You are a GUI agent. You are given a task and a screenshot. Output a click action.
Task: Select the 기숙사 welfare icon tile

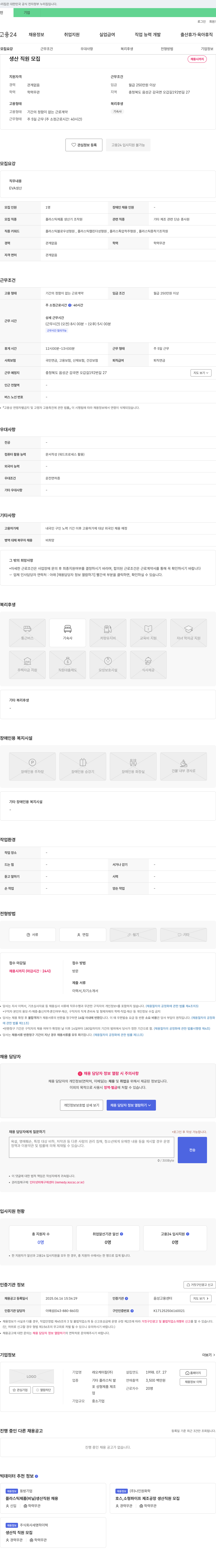pyautogui.click(x=68, y=633)
